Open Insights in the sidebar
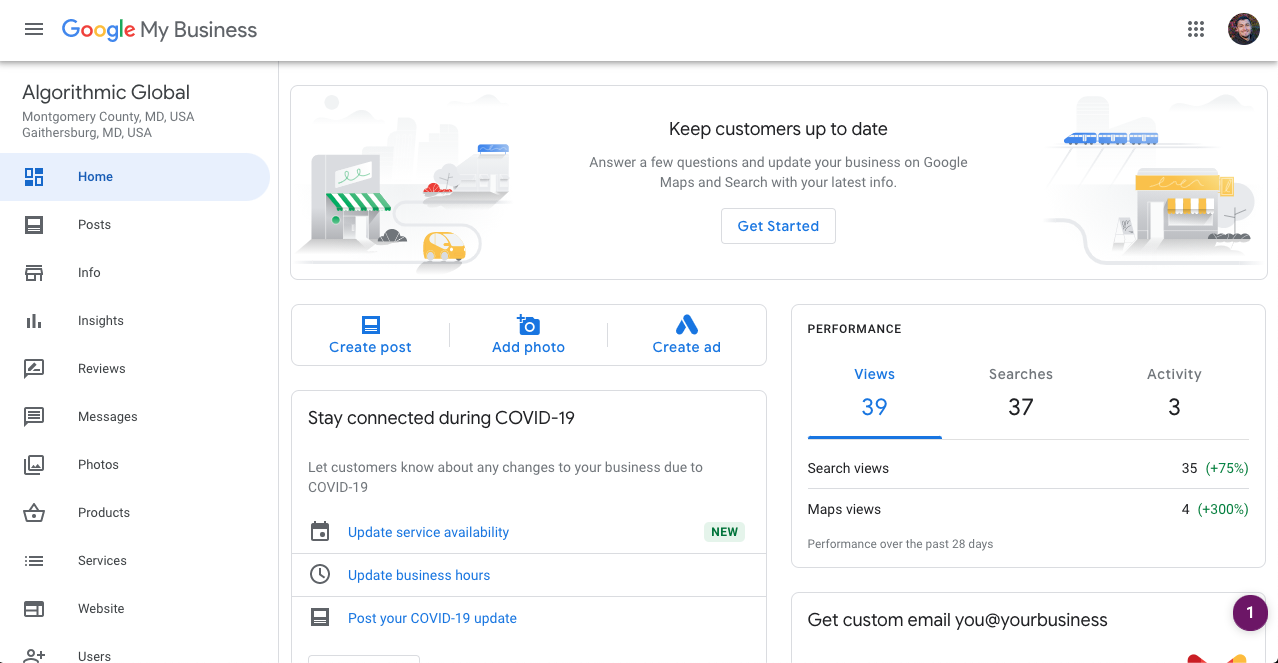Image resolution: width=1278 pixels, height=663 pixels. tap(135, 321)
